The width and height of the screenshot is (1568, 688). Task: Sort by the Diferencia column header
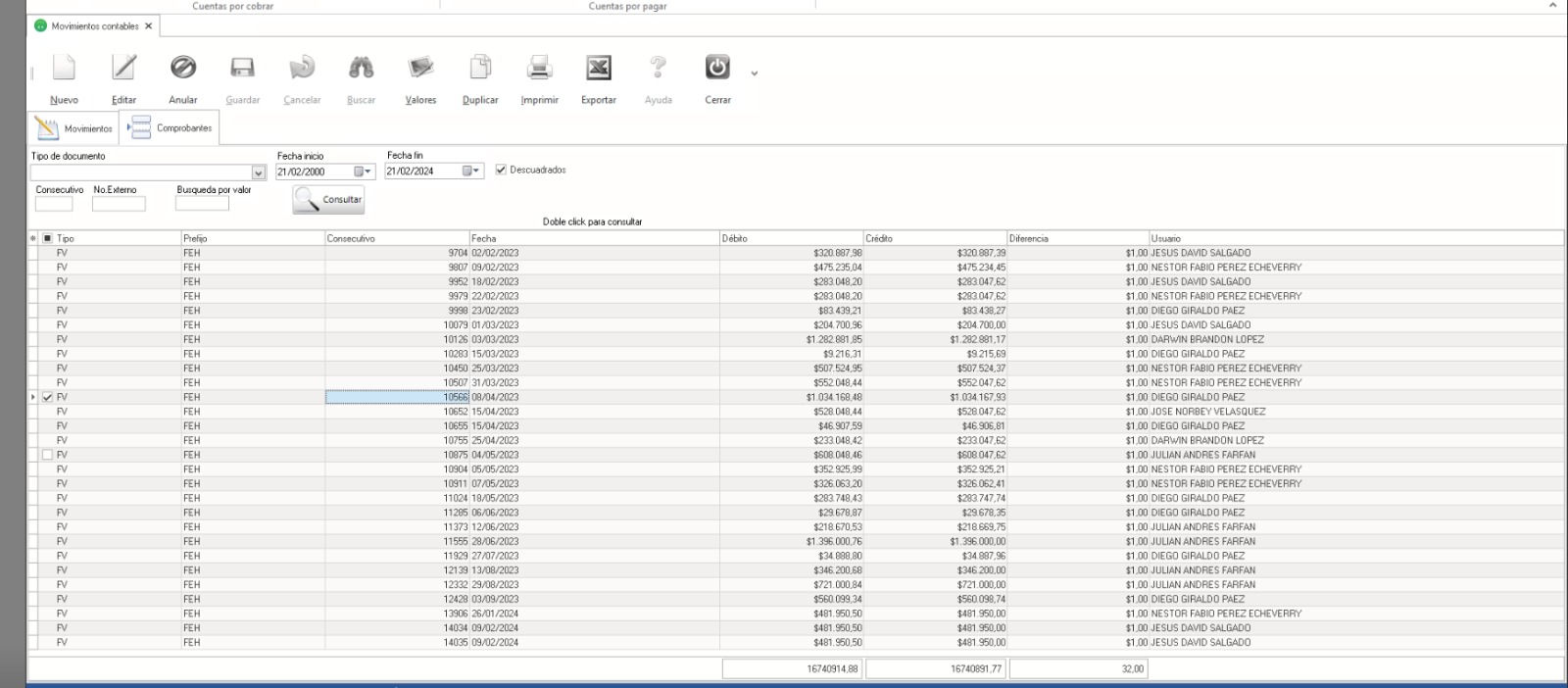pyautogui.click(x=1077, y=238)
